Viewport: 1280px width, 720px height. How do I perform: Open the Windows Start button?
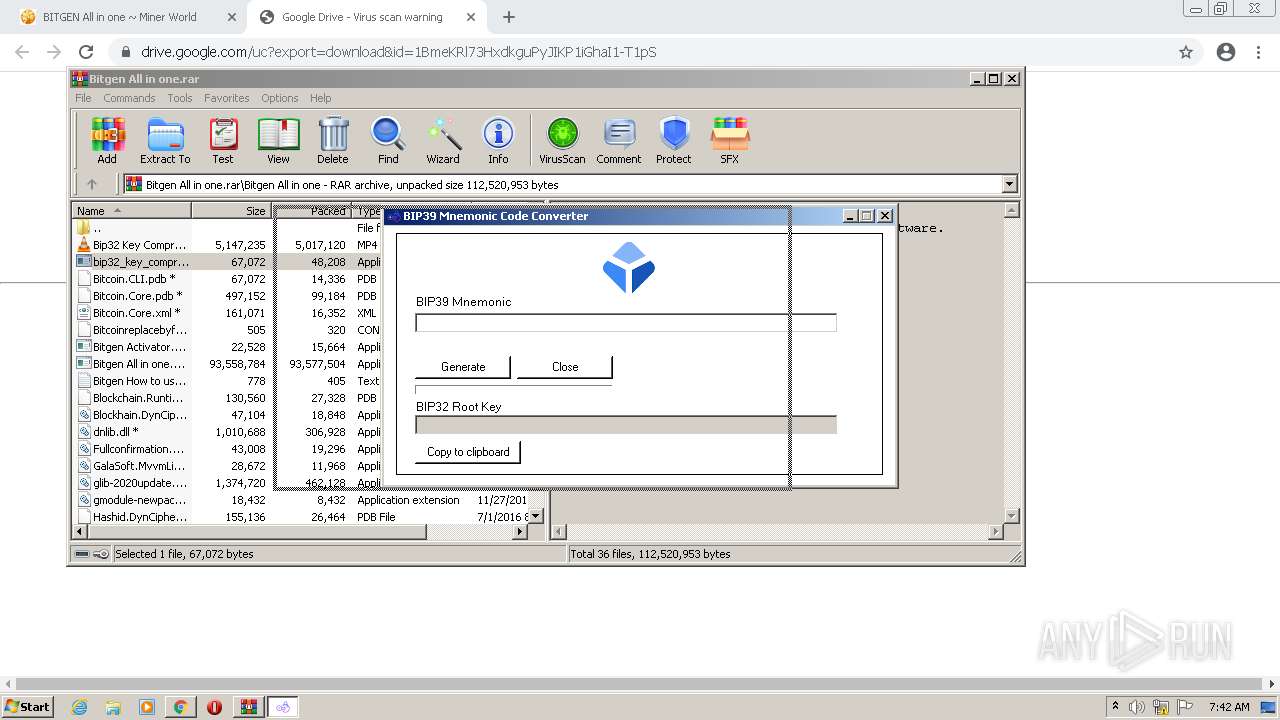point(27,706)
